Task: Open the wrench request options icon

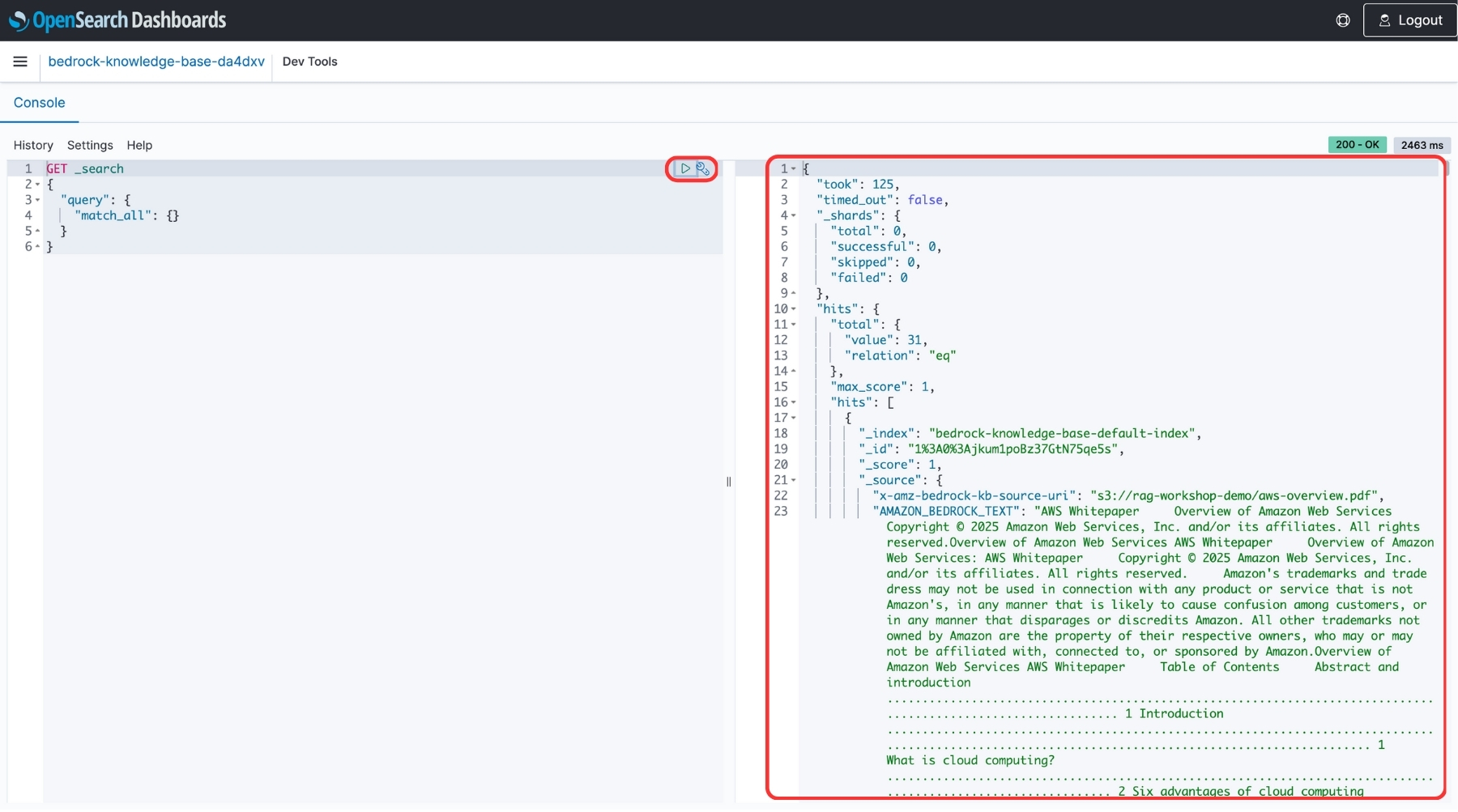Action: tap(703, 169)
